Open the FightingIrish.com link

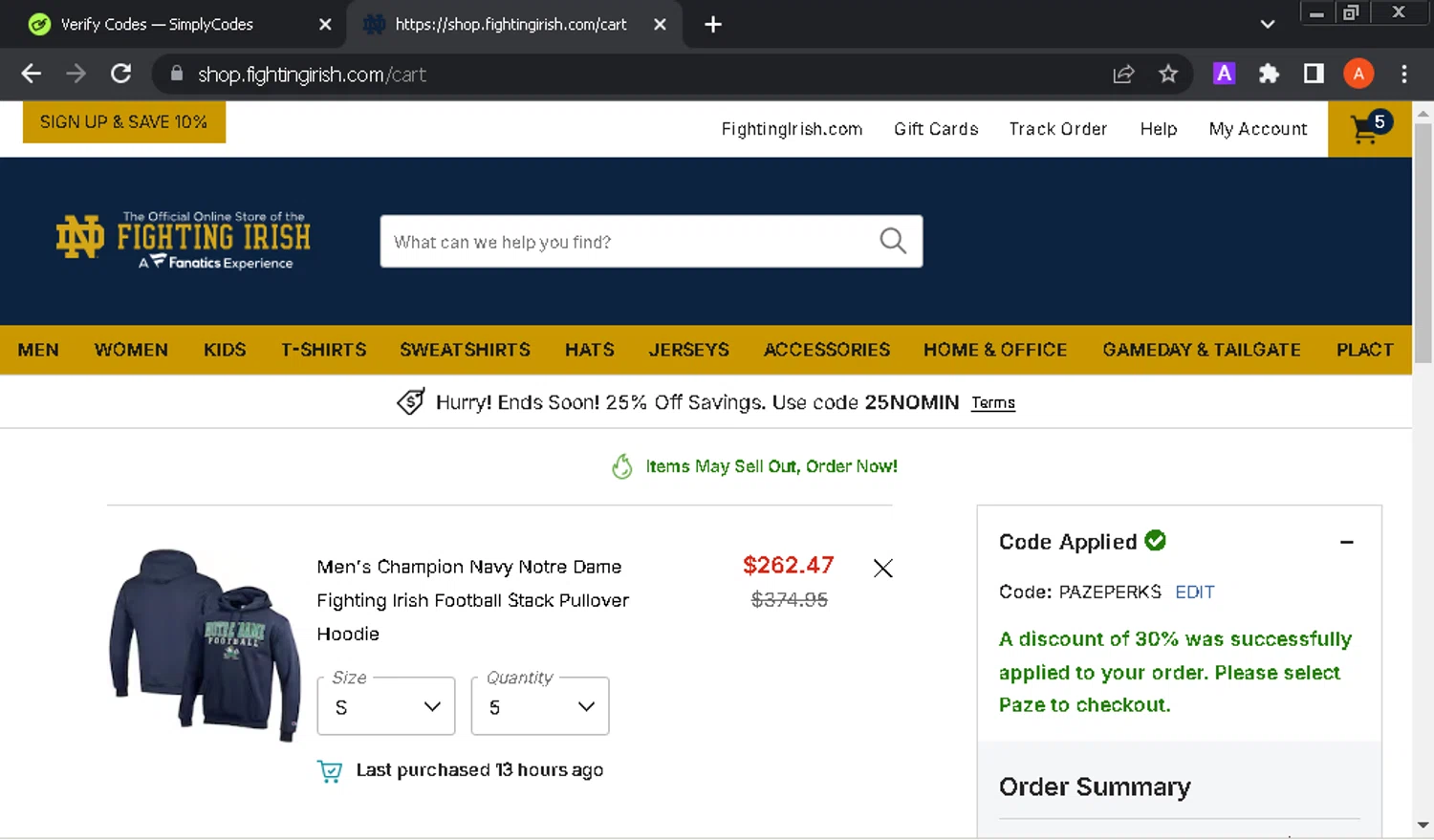(x=792, y=129)
